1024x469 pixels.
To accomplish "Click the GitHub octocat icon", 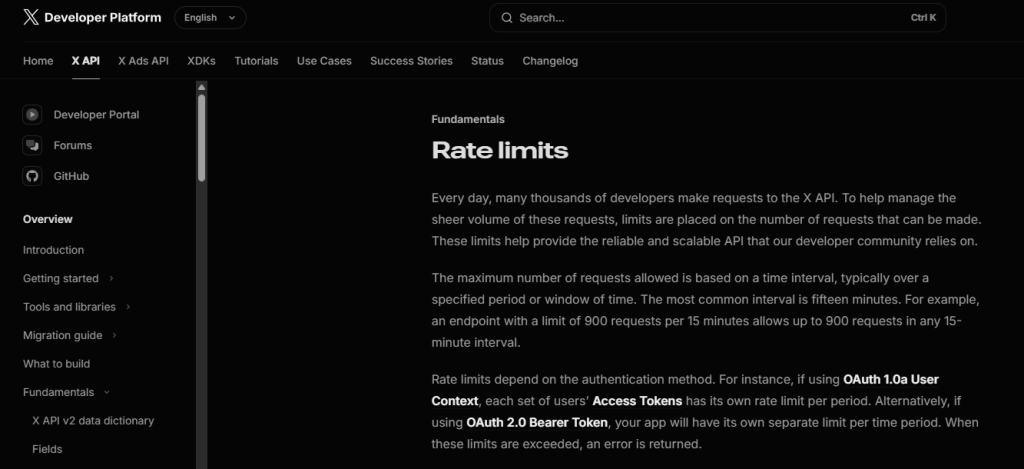I will 33,176.
